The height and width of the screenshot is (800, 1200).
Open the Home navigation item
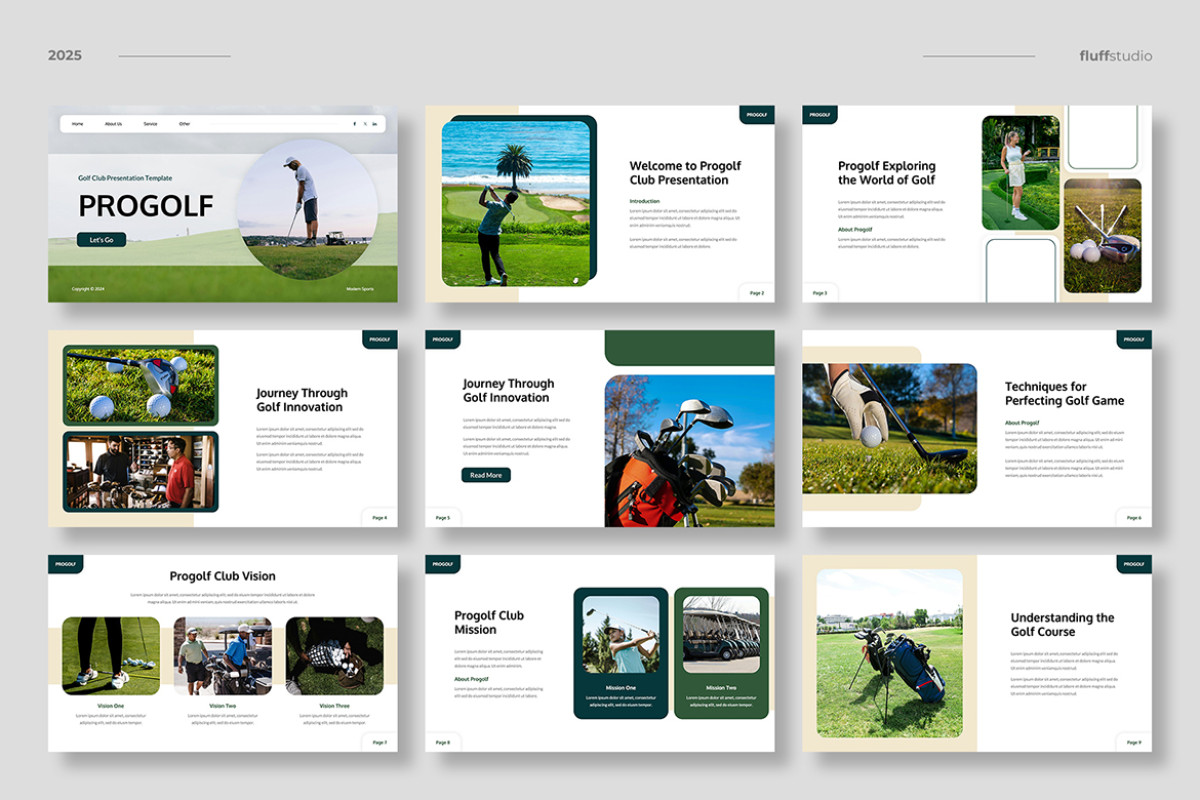point(78,123)
